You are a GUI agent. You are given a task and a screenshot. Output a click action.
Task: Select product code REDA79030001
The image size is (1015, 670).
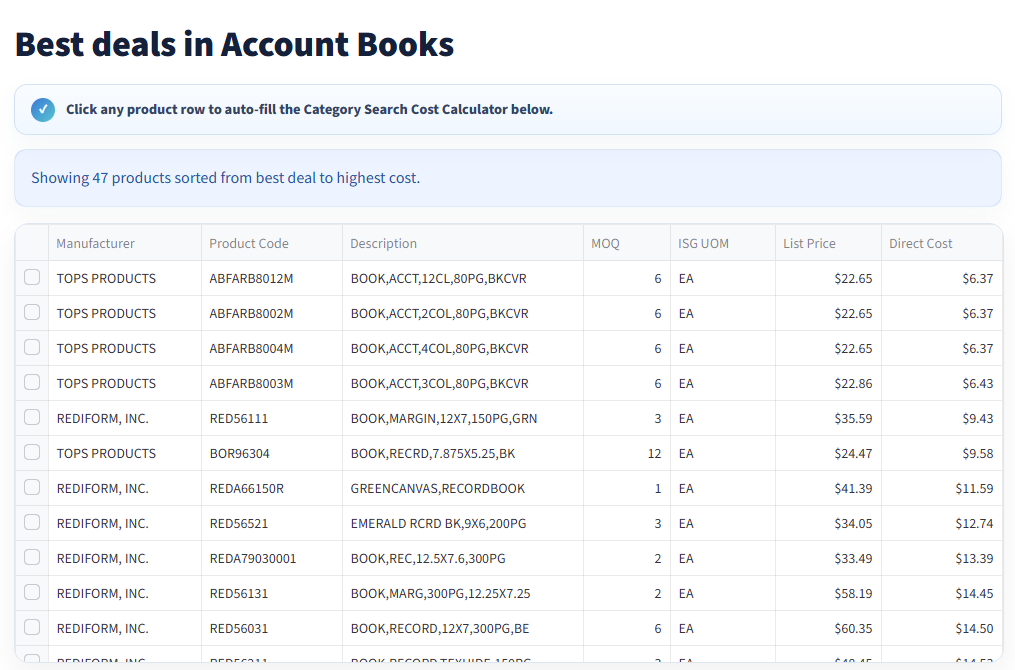tap(252, 558)
